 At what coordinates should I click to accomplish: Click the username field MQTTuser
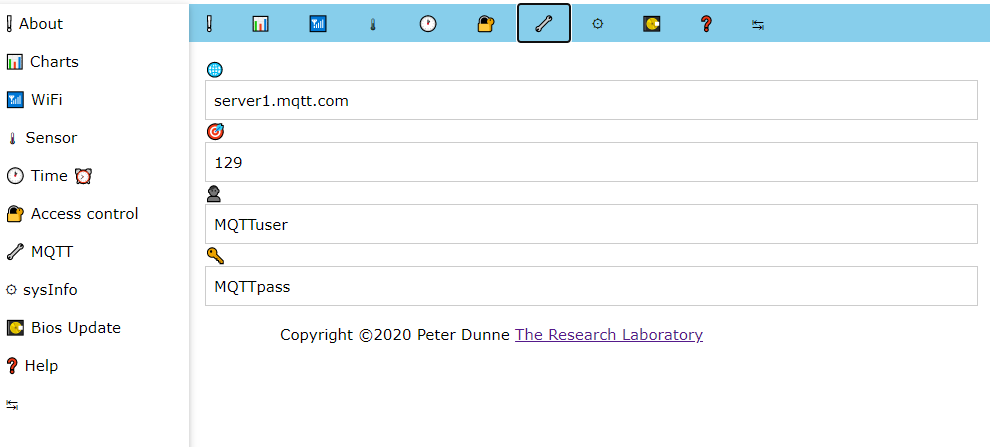(591, 224)
